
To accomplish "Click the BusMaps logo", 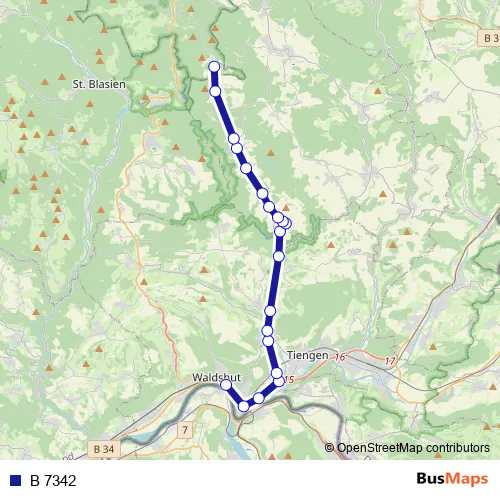I will (452, 479).
